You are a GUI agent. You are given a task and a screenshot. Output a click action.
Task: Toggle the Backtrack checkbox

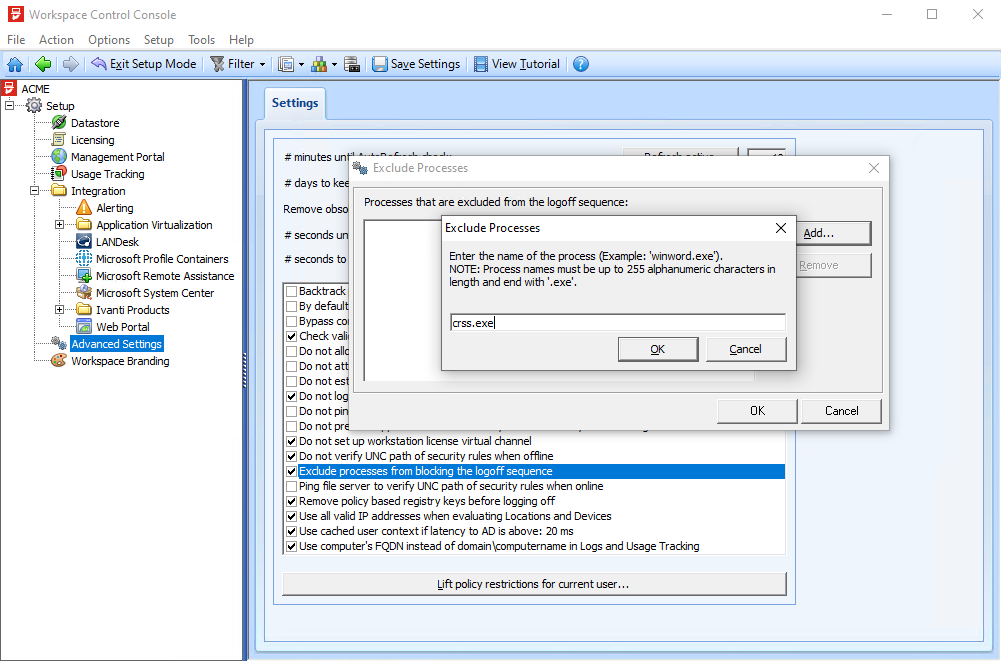[x=292, y=291]
